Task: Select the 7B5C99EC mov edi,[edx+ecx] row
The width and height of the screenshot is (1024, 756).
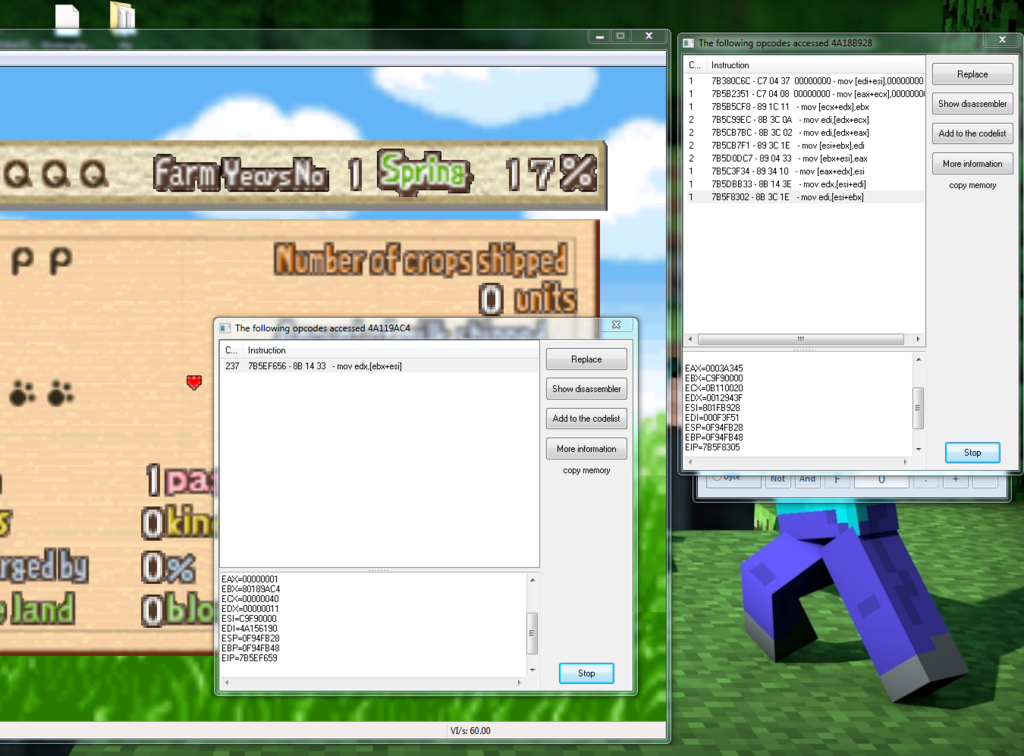Action: [805, 120]
